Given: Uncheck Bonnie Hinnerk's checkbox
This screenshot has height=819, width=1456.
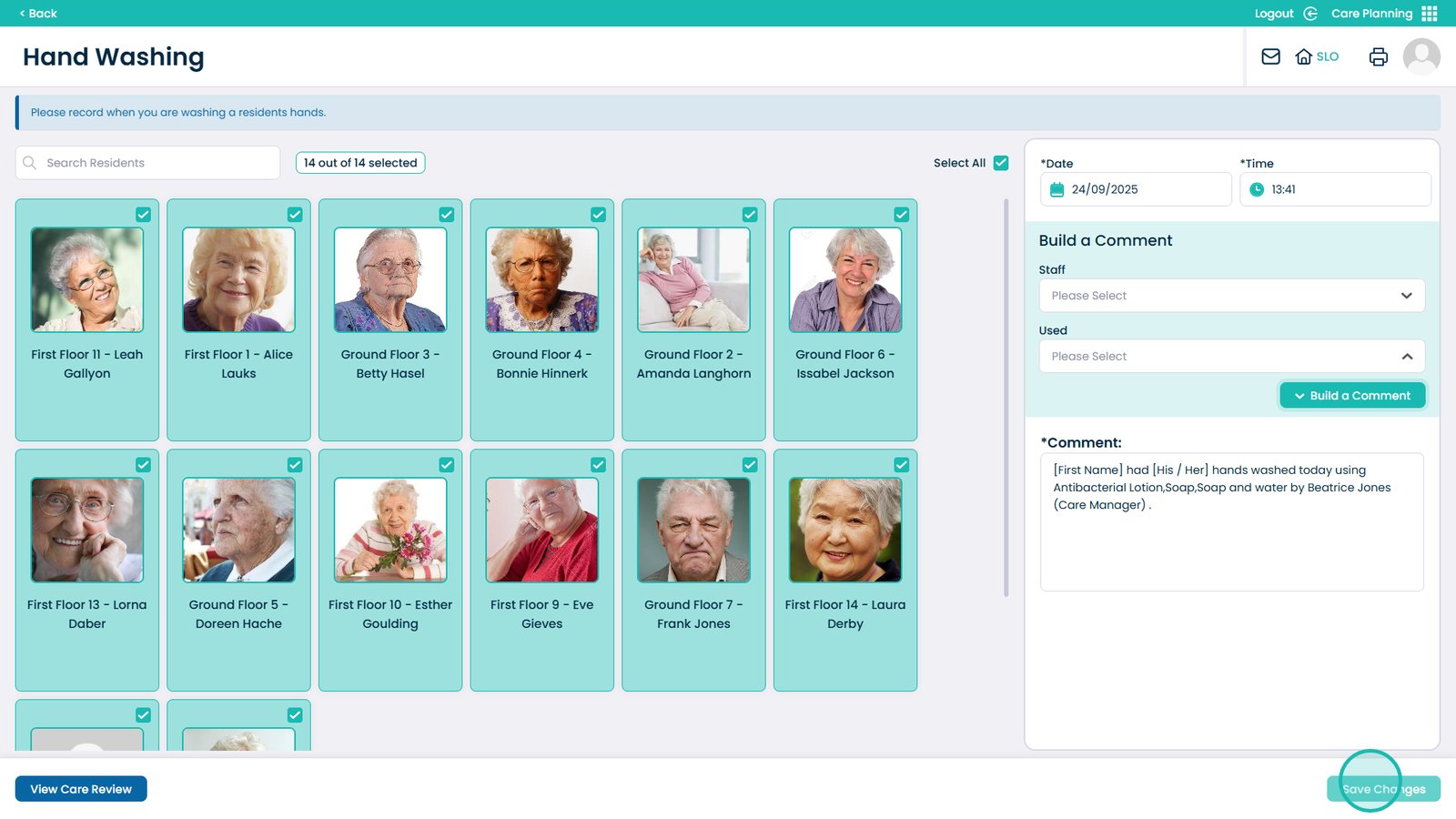Looking at the screenshot, I should (x=598, y=215).
